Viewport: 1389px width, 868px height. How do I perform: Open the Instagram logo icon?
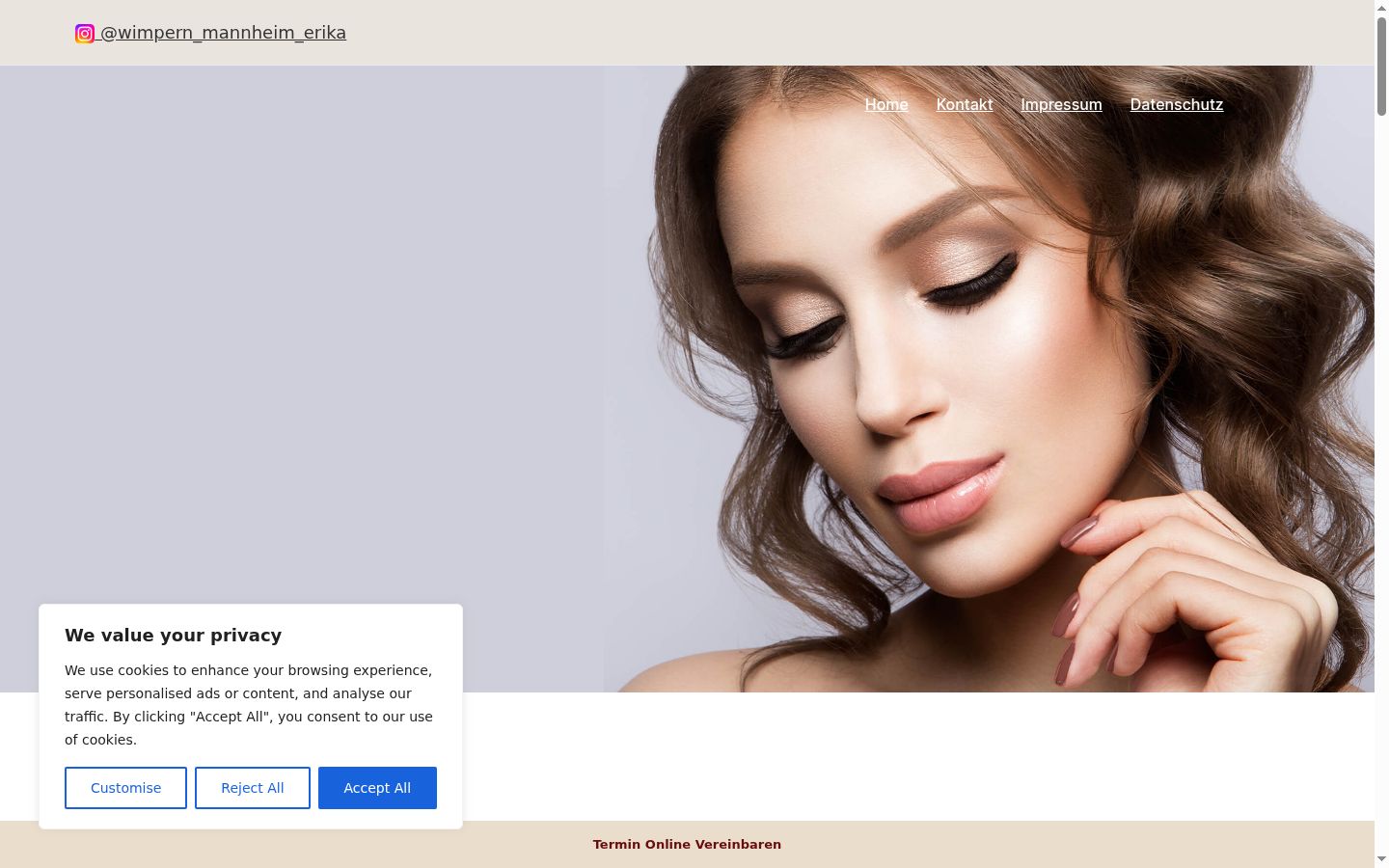[85, 34]
